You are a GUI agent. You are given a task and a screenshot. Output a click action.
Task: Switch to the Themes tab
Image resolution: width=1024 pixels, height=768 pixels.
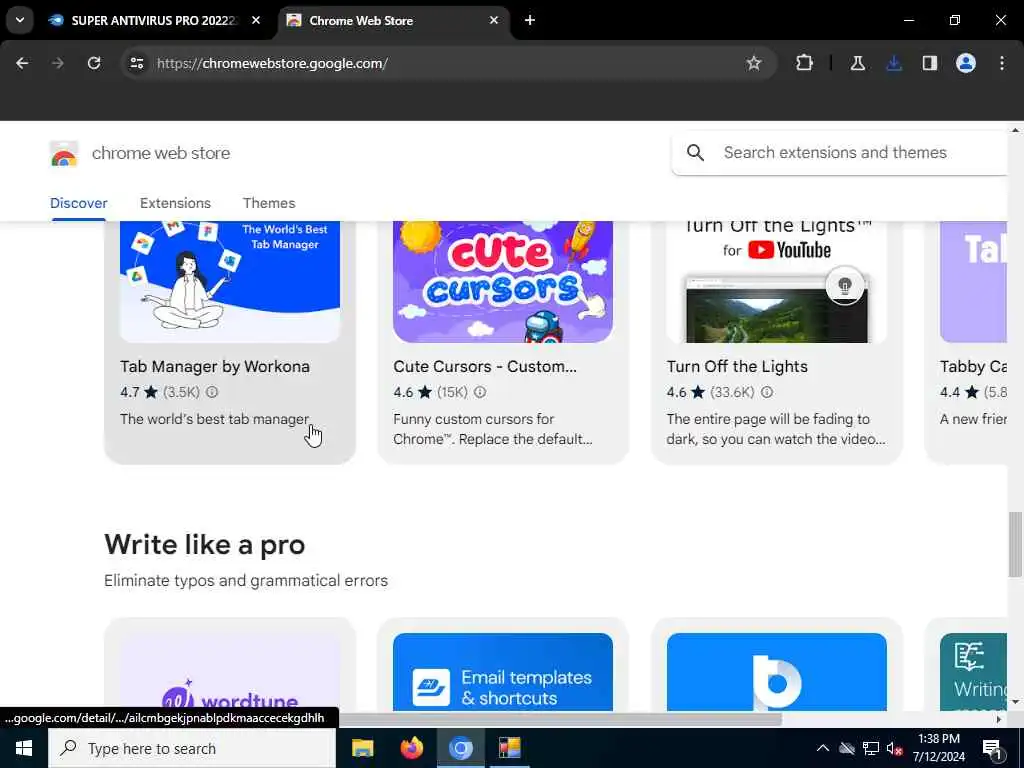(x=269, y=203)
